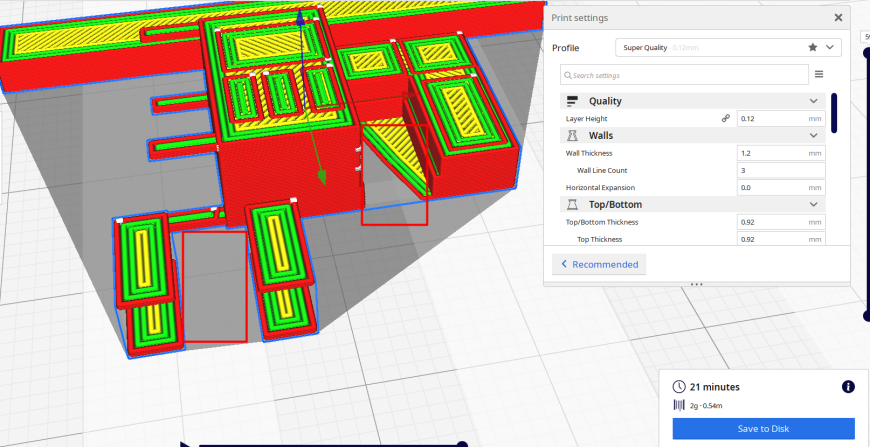The width and height of the screenshot is (870, 447).
Task: Click the Wall Line Count field
Action: (x=781, y=170)
